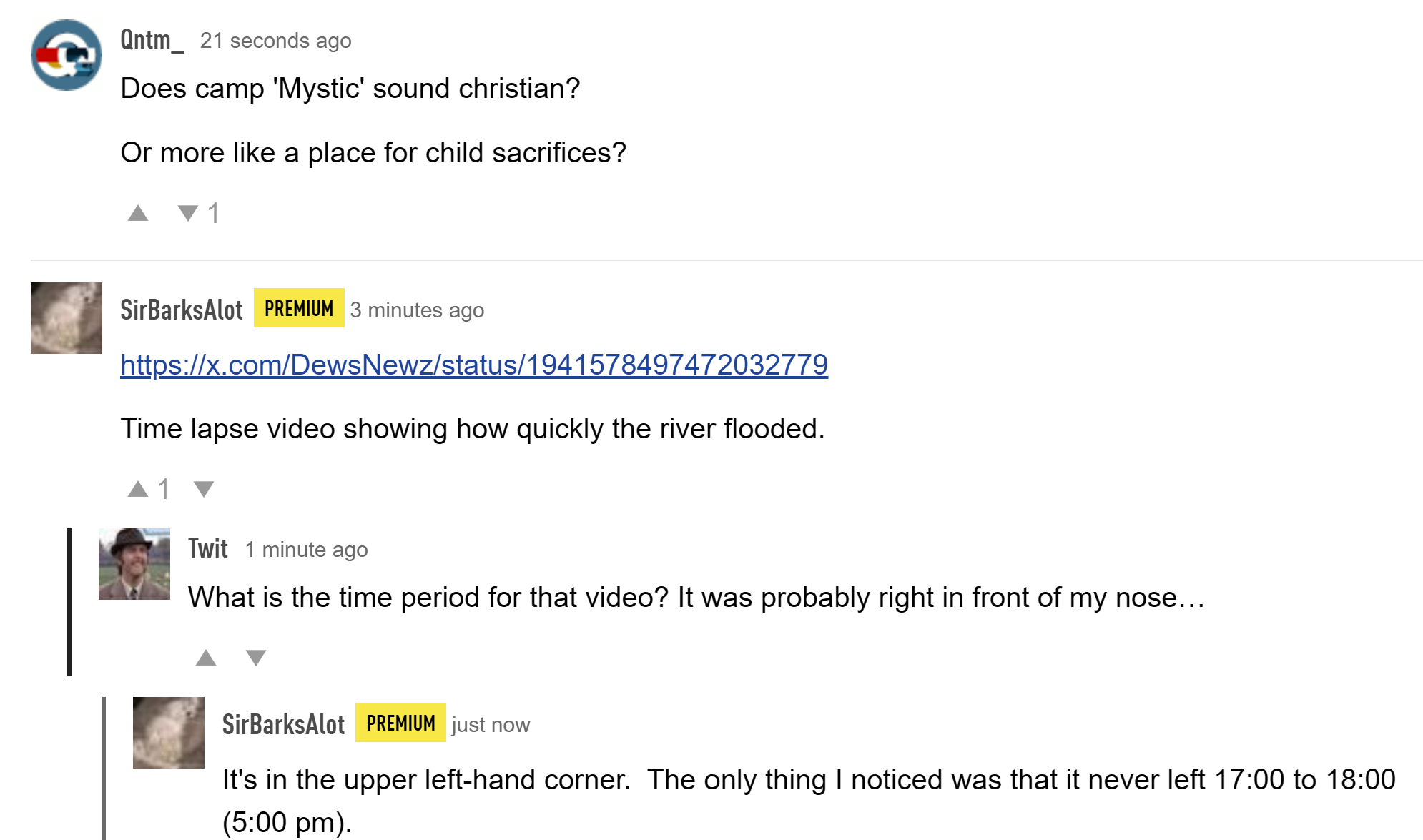Collapse Twit's reply thread via the black bar
This screenshot has width=1423, height=840.
tap(69, 602)
